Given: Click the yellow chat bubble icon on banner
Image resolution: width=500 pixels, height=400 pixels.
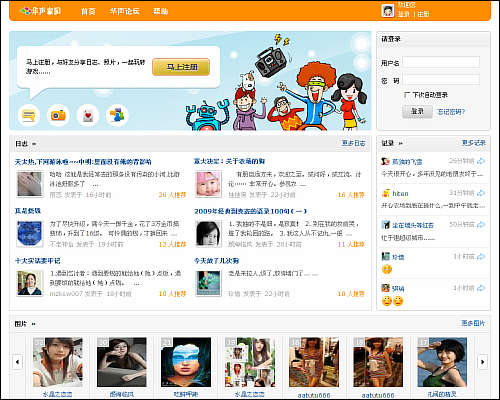Looking at the screenshot, I should point(29,115).
